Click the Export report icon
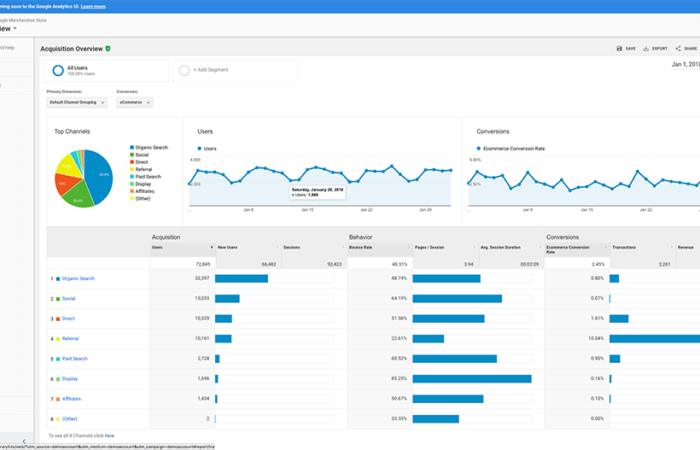The image size is (700, 450). coord(647,48)
